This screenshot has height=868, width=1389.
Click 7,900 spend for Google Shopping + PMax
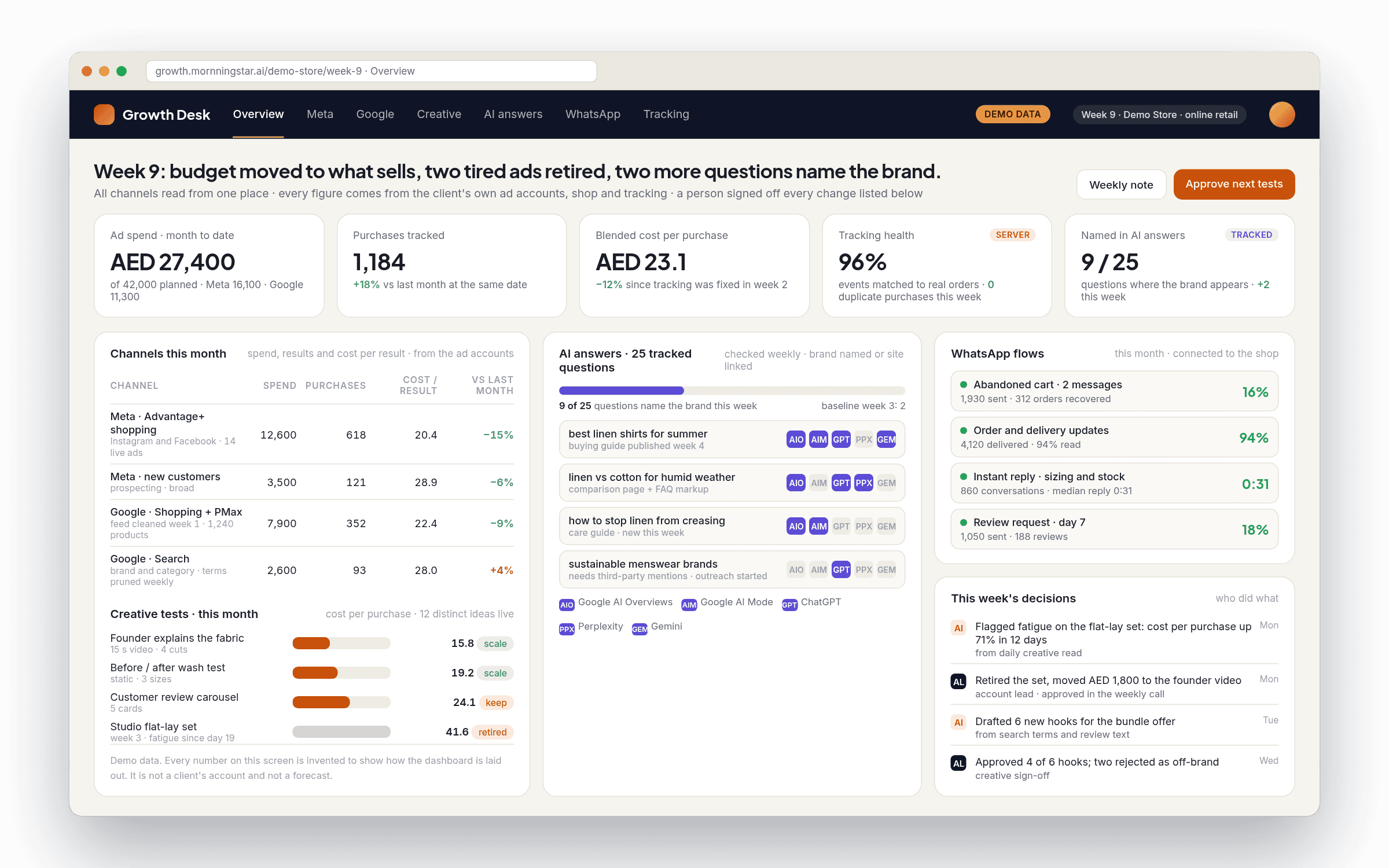[281, 523]
